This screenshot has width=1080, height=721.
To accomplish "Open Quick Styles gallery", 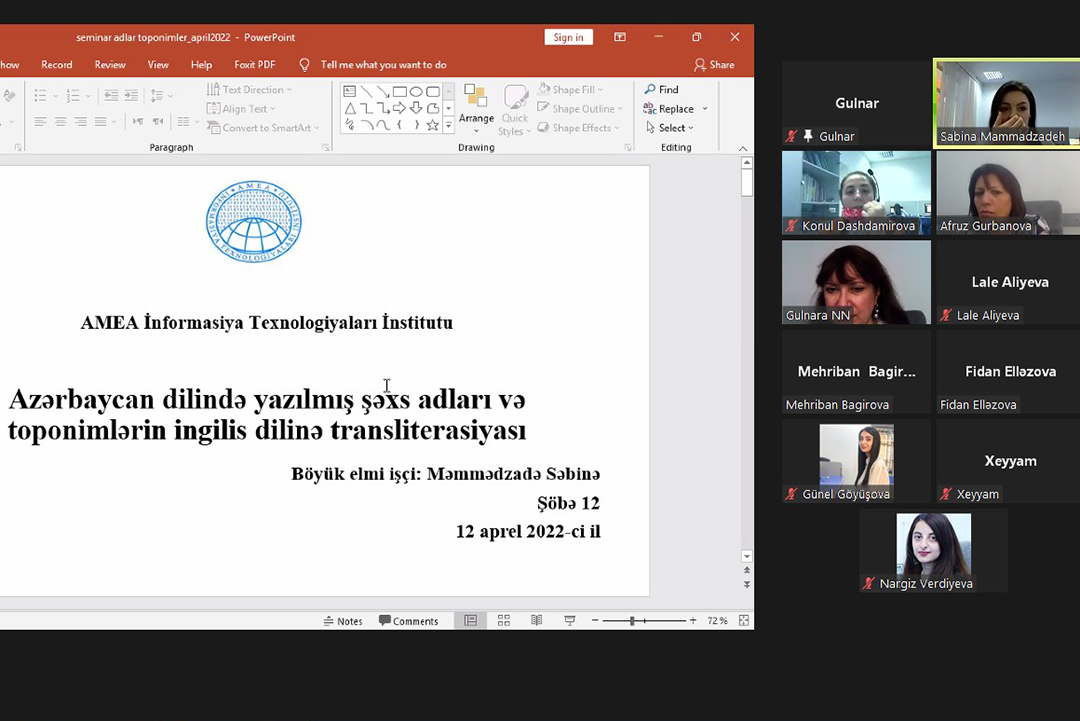I will 515,110.
